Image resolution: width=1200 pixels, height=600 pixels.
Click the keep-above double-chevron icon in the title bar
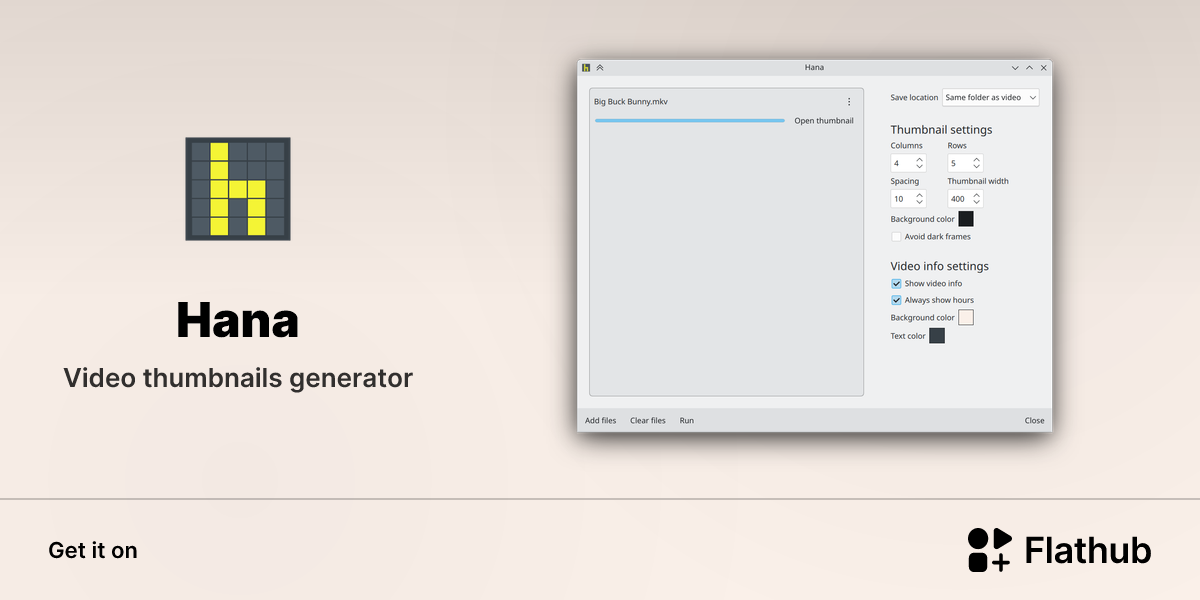click(600, 67)
